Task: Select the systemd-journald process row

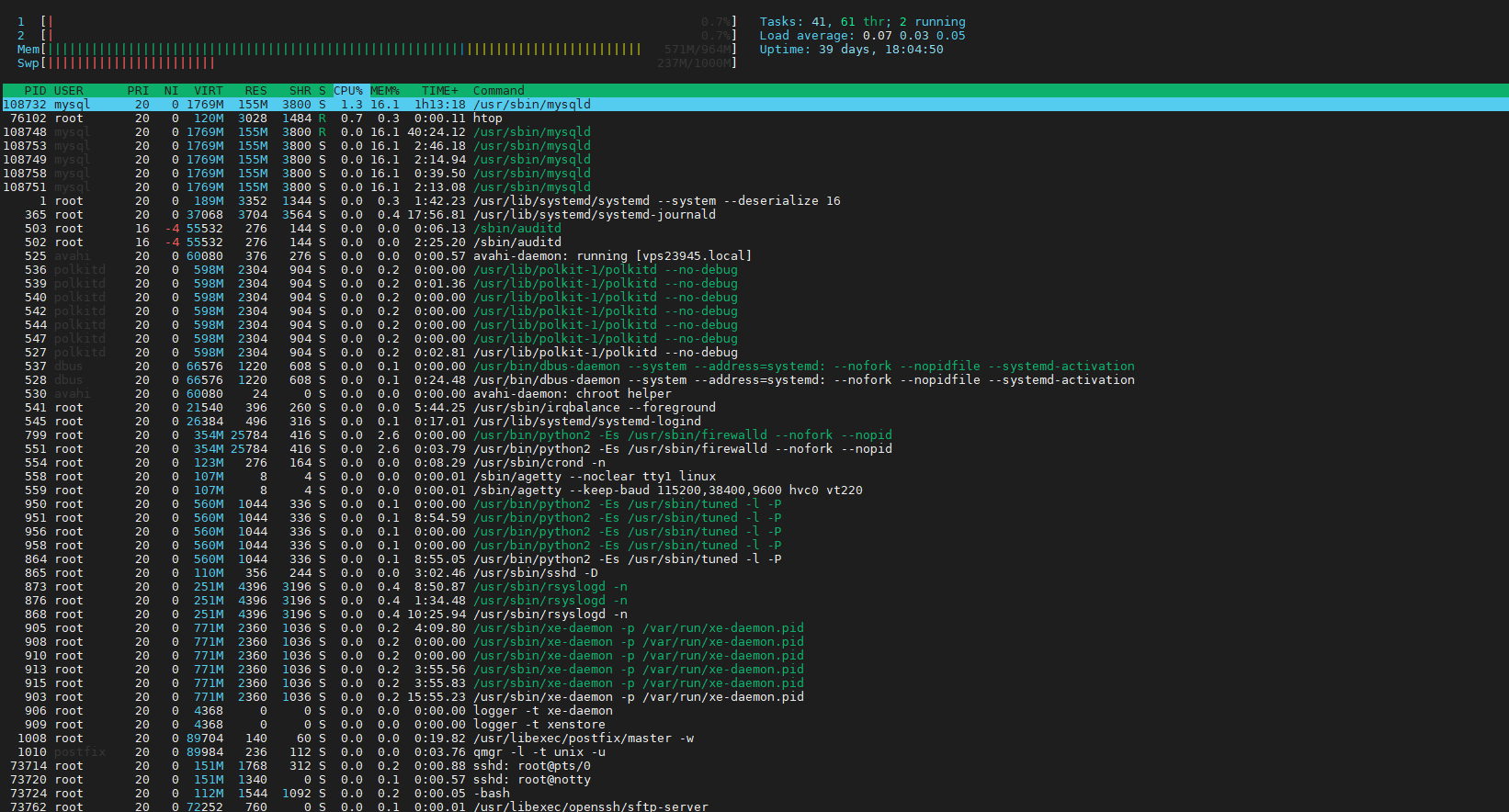Action: [x=754, y=215]
